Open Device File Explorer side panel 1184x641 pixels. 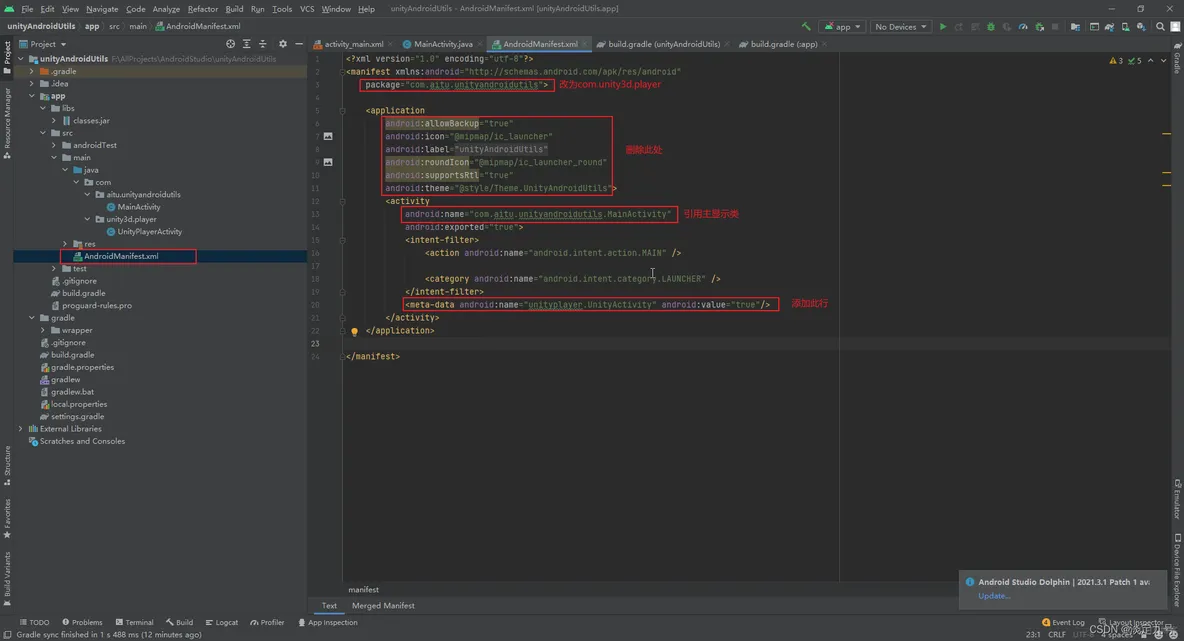tap(1177, 571)
